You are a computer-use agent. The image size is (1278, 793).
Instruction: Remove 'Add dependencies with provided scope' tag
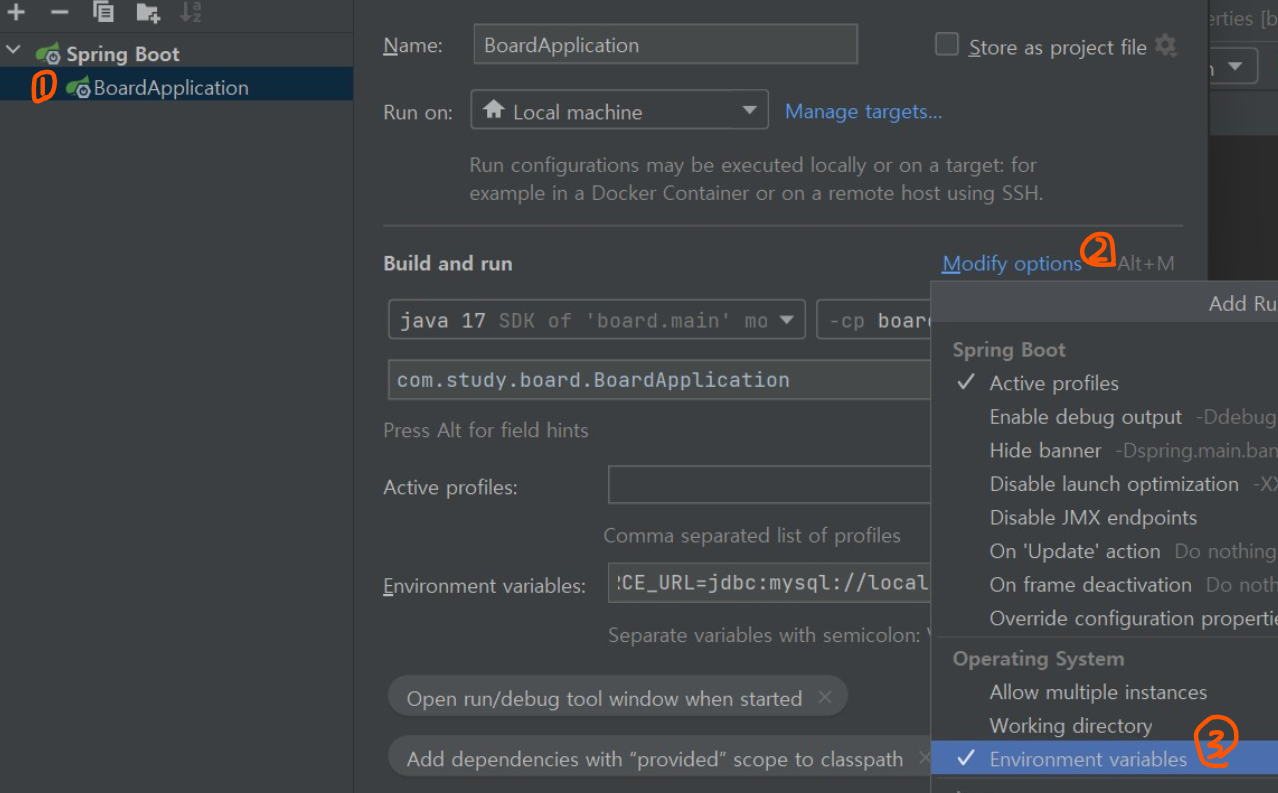pyautogui.click(x=925, y=758)
